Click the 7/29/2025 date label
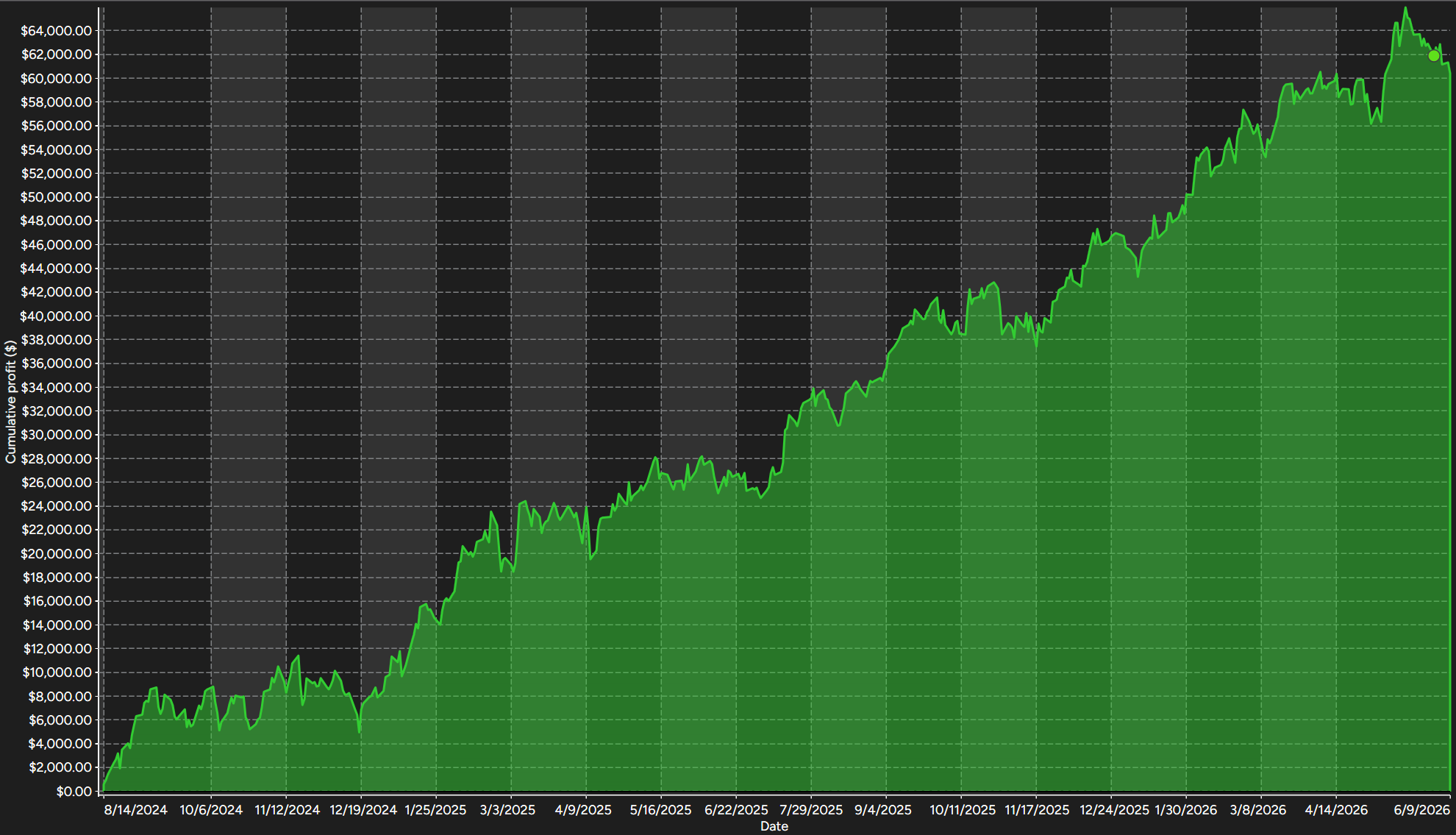Screen dimensions: 1456x835 [811, 810]
